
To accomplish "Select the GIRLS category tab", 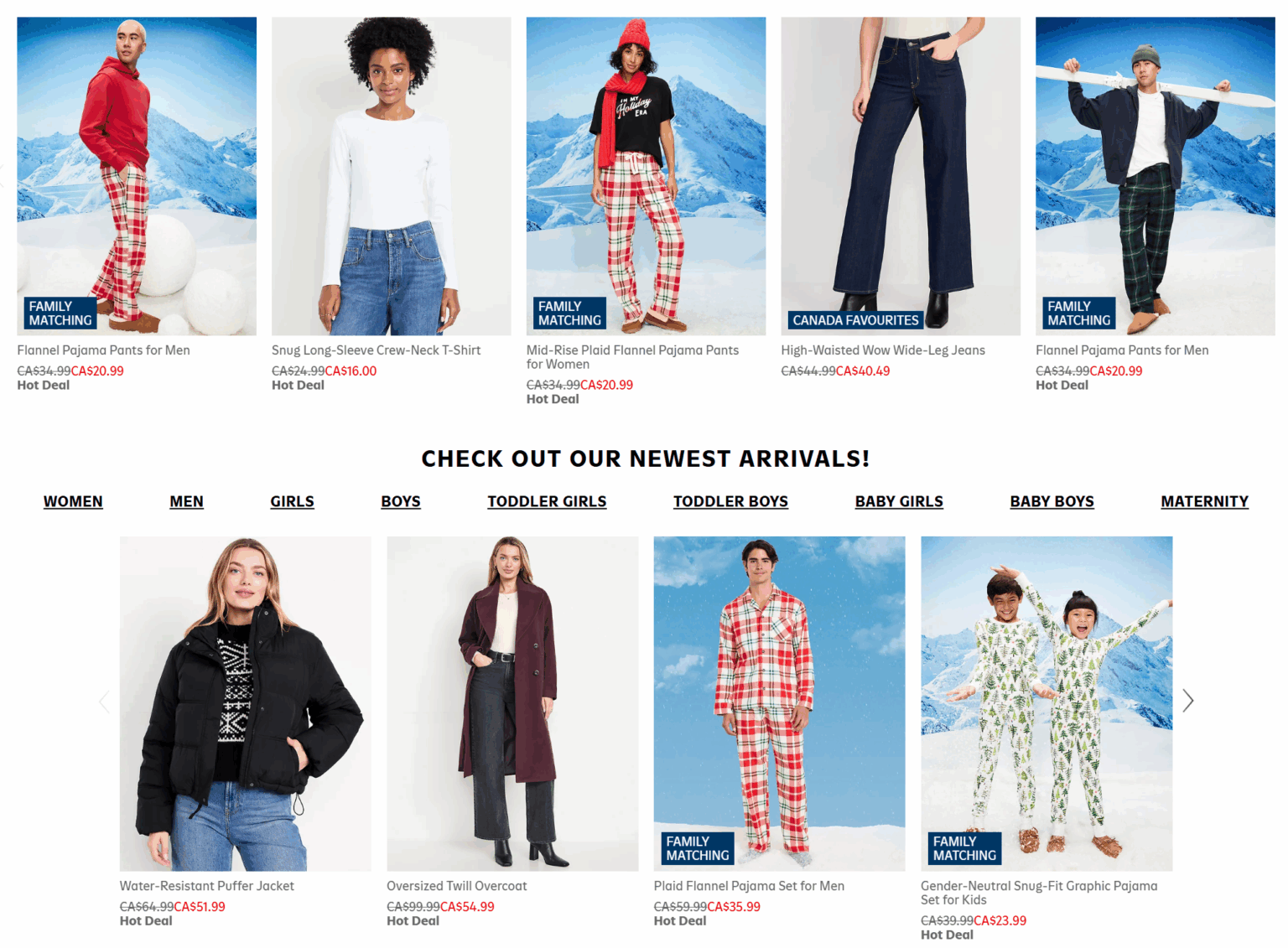I will (x=292, y=501).
